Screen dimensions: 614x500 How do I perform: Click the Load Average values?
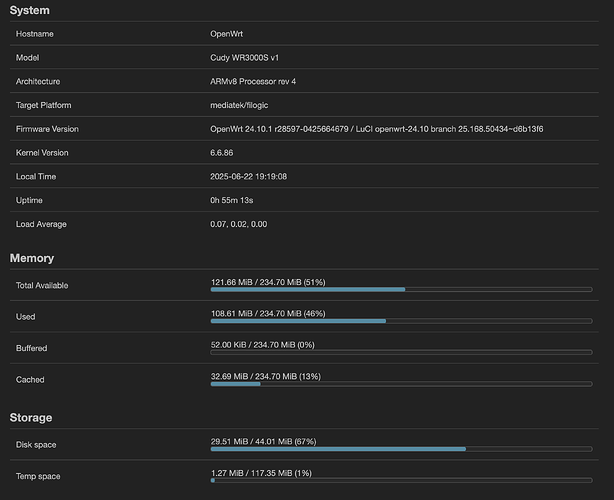pos(238,224)
